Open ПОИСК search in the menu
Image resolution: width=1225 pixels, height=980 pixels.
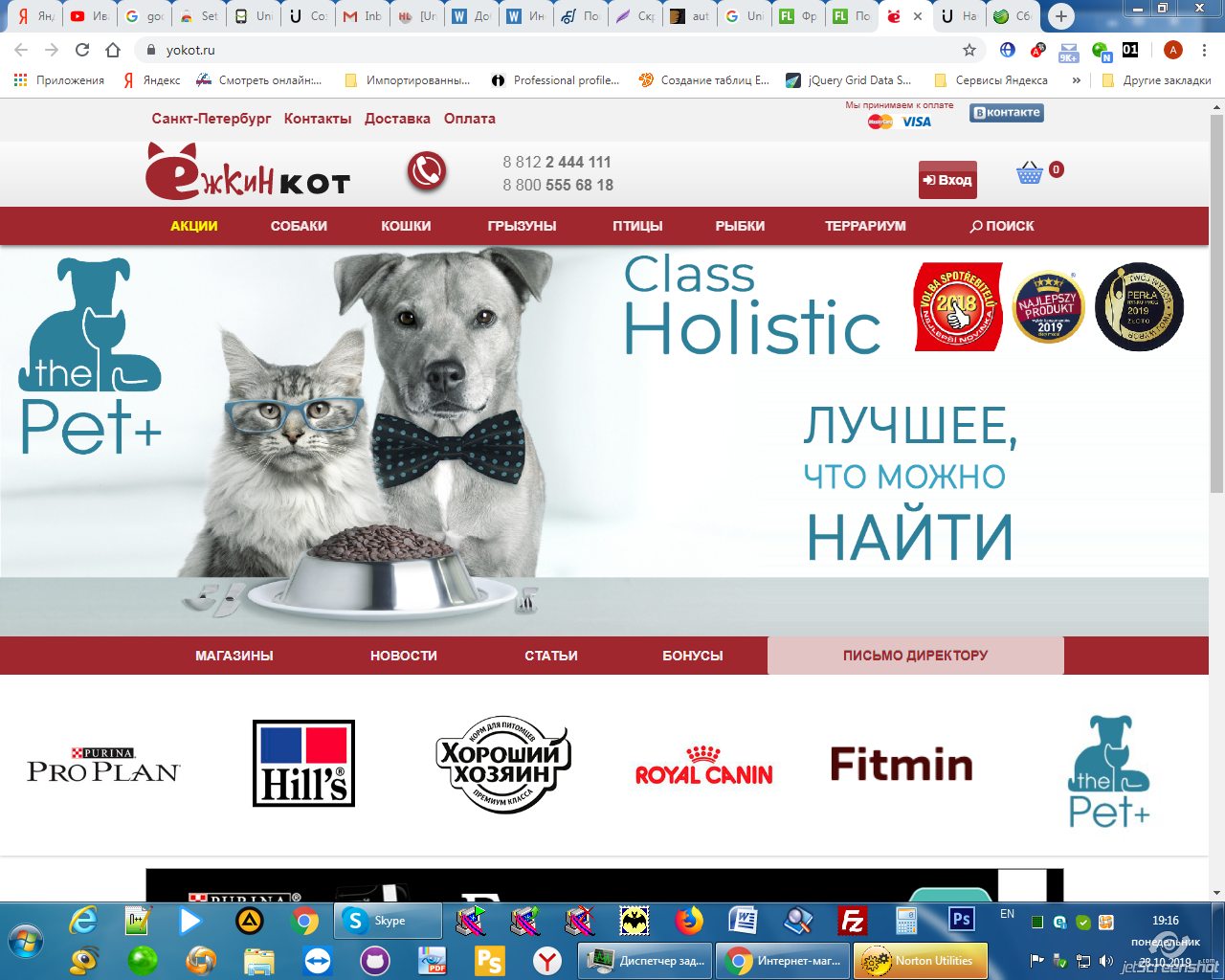tap(1002, 226)
